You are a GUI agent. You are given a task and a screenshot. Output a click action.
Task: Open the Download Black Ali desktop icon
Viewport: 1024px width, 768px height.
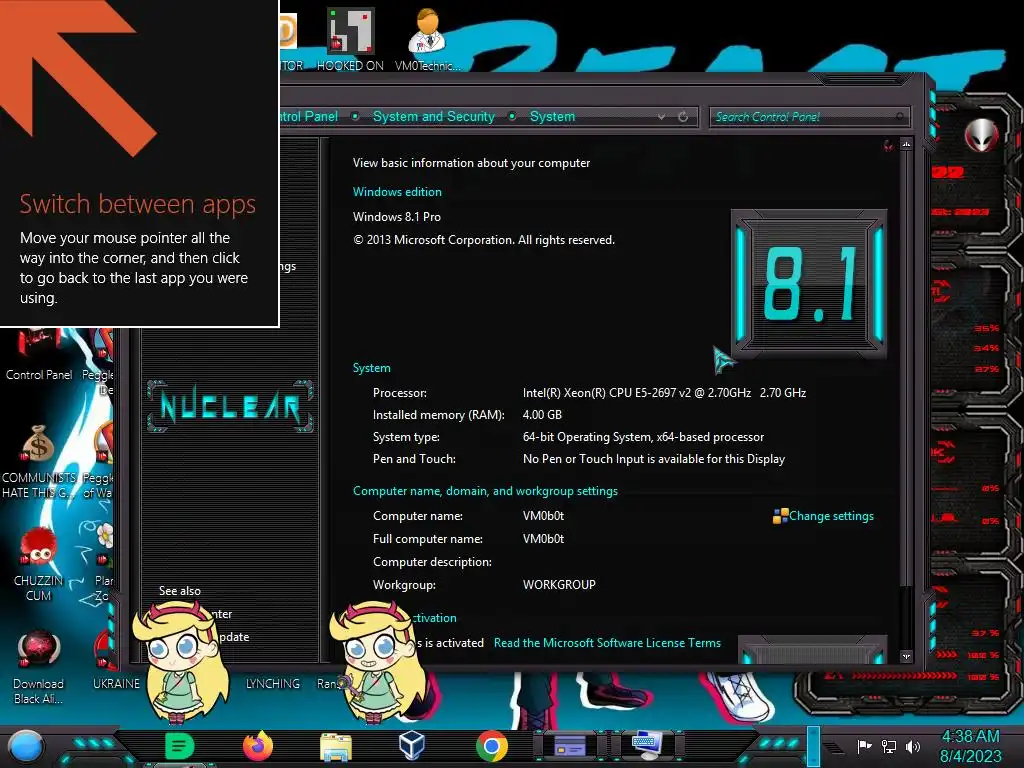[x=39, y=667]
